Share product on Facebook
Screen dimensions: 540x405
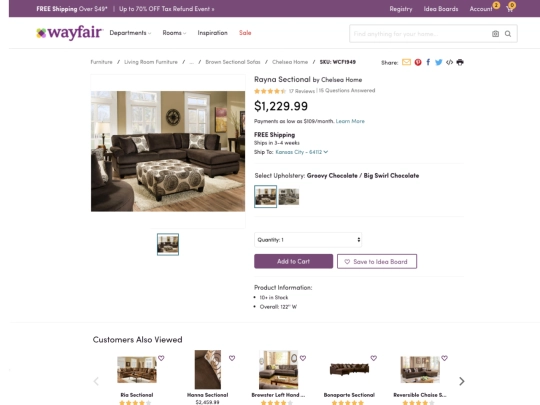point(428,62)
